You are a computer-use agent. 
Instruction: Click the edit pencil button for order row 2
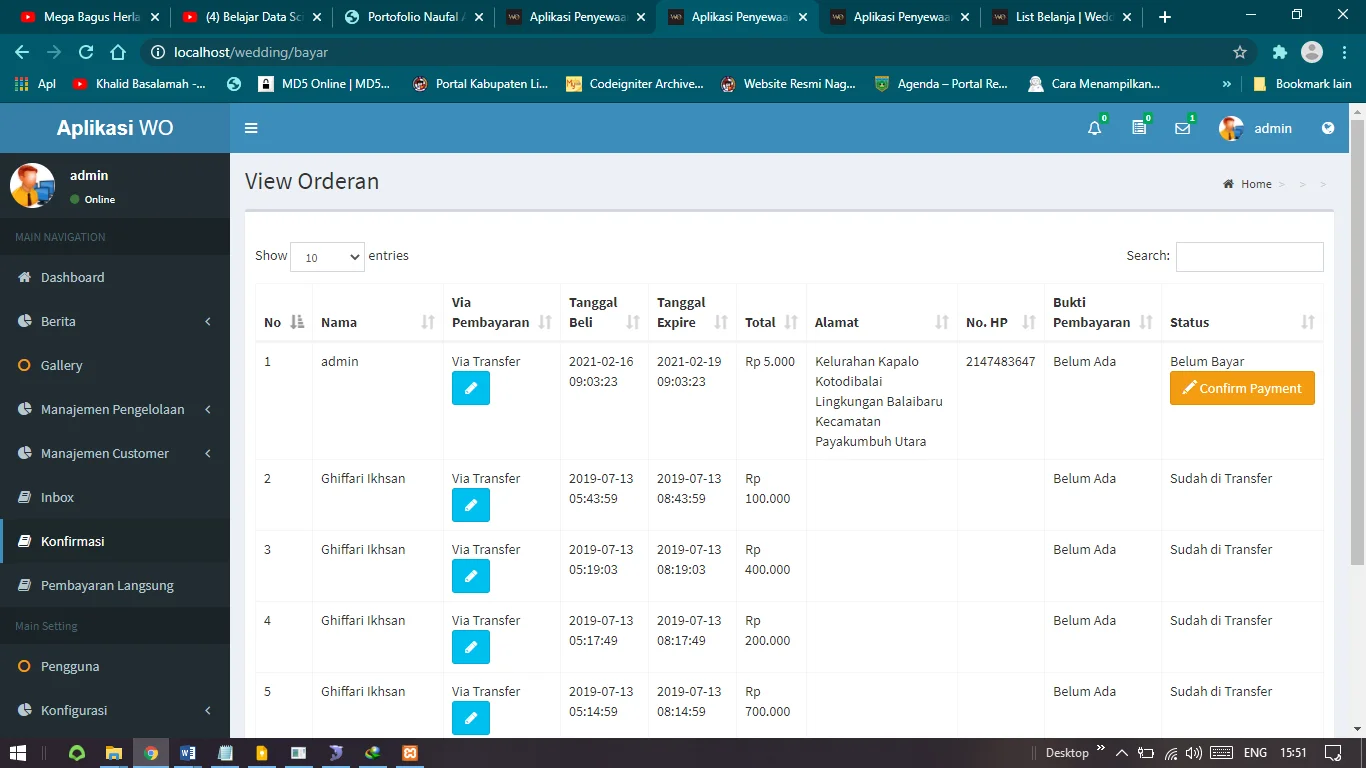tap(471, 505)
